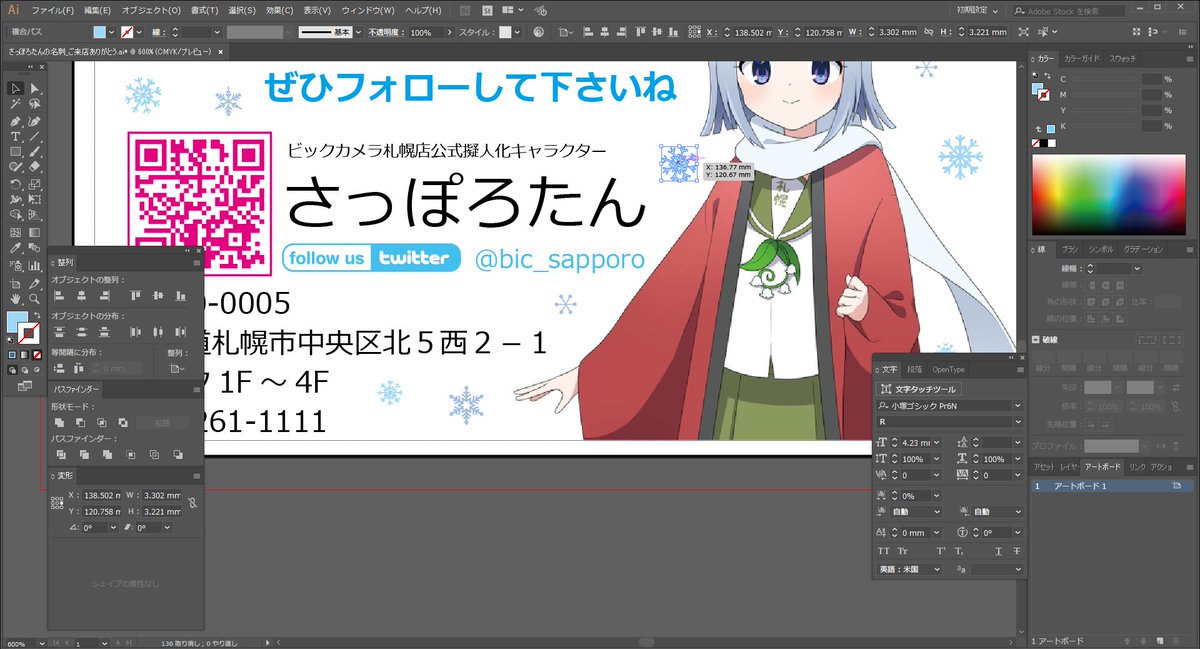Toggle constrain width and height proportions
The width and height of the screenshot is (1200, 649).
tap(192, 504)
